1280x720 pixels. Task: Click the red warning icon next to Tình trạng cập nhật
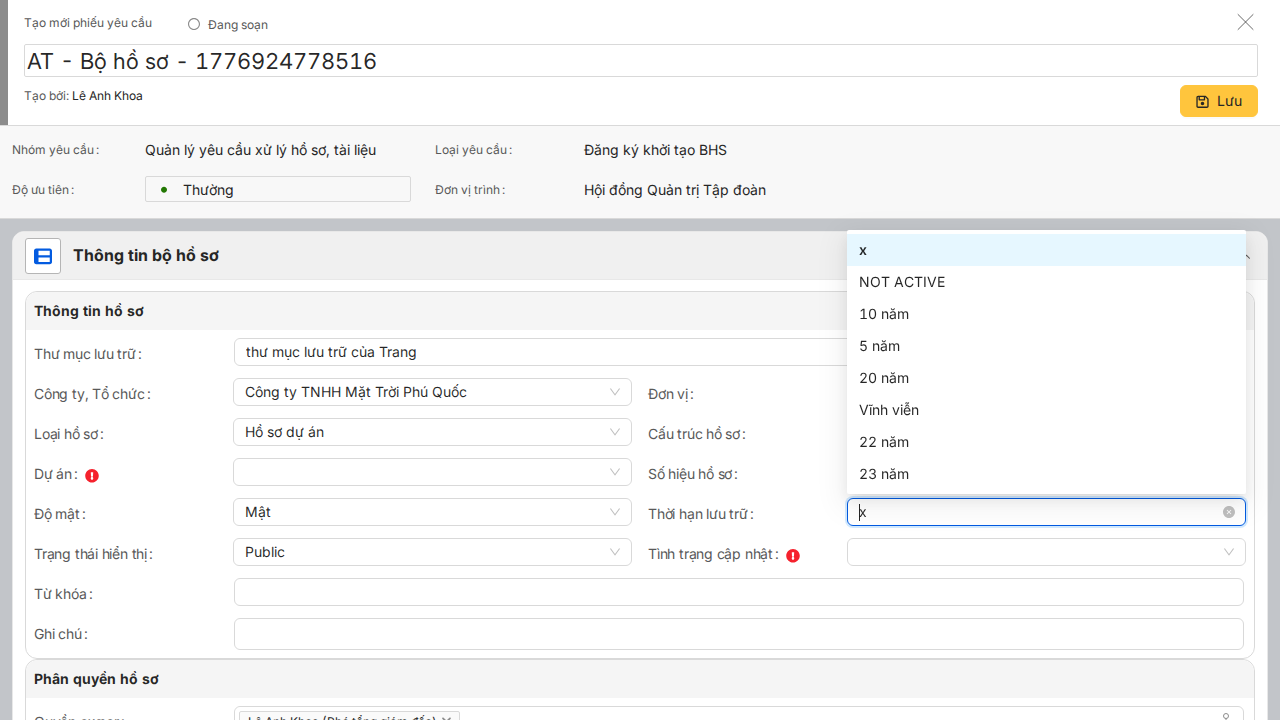pyautogui.click(x=793, y=555)
